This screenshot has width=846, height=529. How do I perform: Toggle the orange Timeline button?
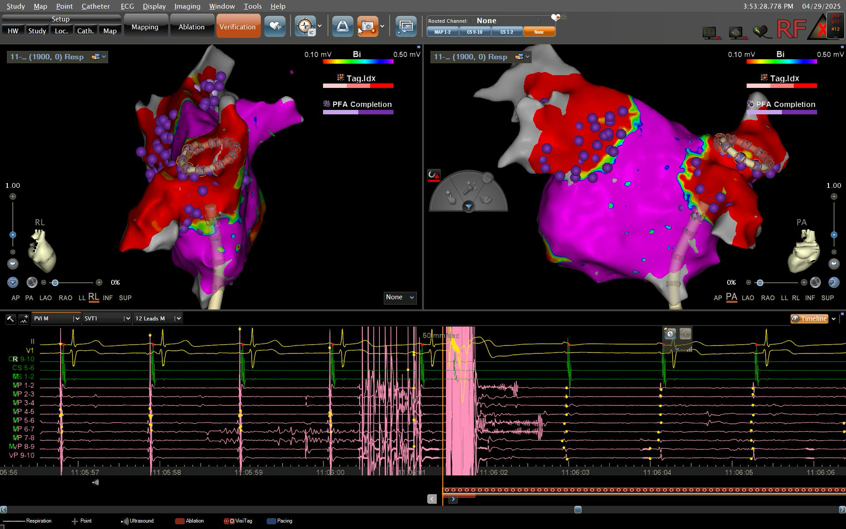point(810,318)
